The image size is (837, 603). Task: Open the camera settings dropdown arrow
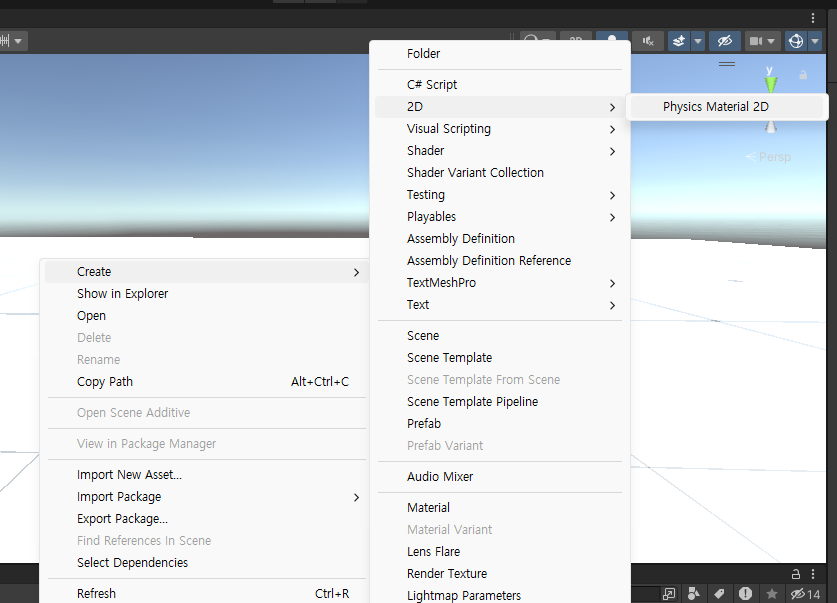[x=771, y=41]
